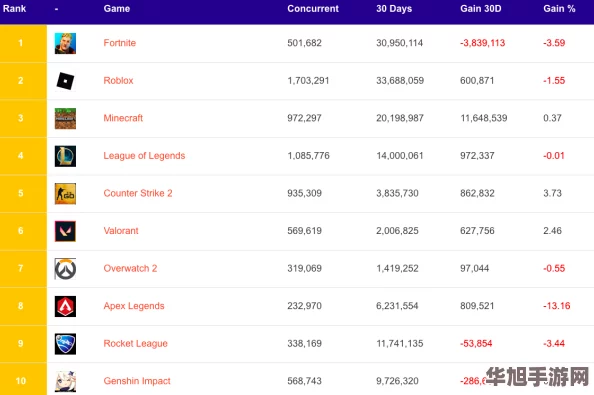Click the Counter Strike 2 icon
The width and height of the screenshot is (594, 395).
point(65,194)
